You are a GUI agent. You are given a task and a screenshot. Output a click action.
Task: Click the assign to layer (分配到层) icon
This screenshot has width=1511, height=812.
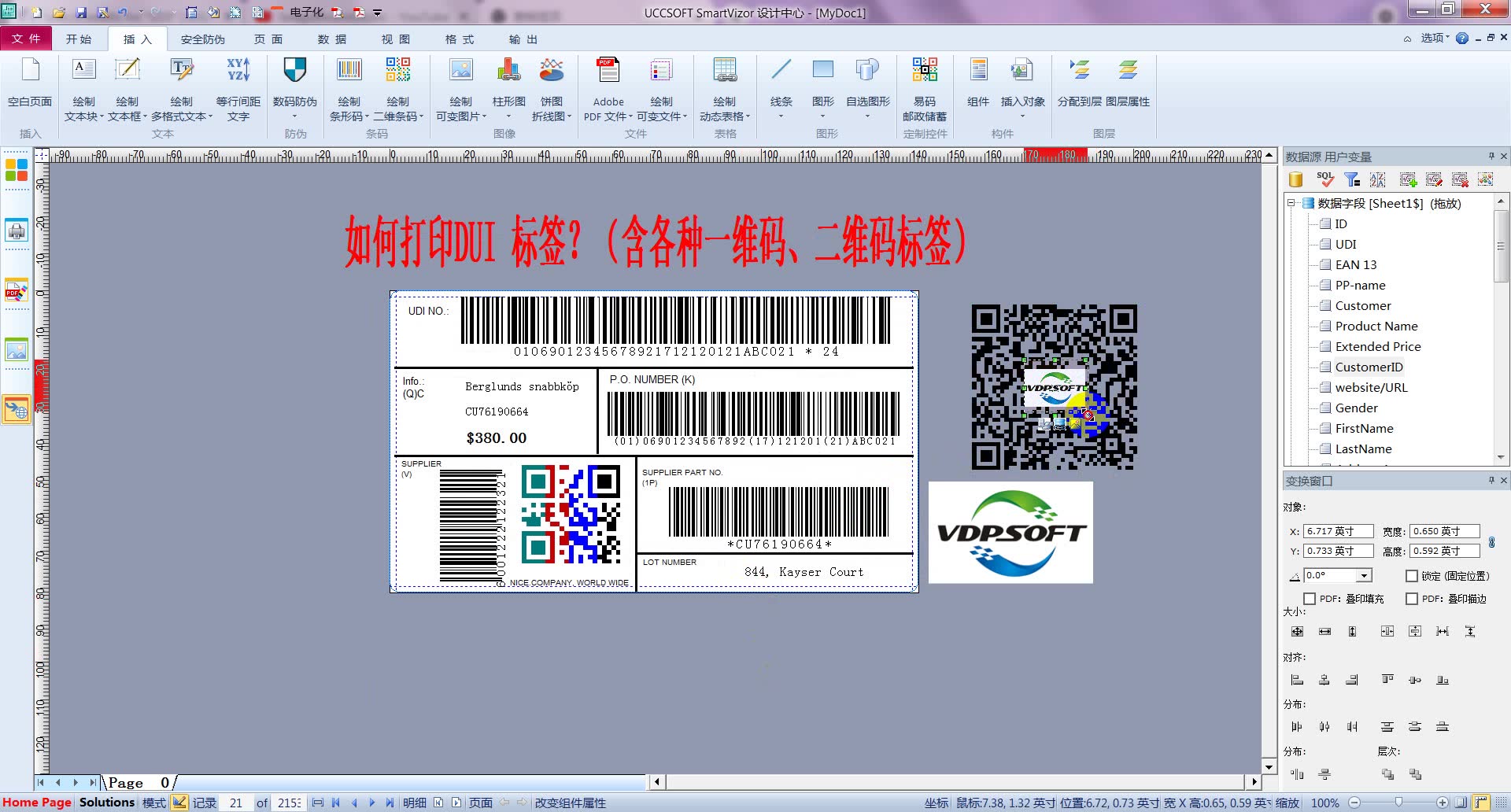[1079, 82]
